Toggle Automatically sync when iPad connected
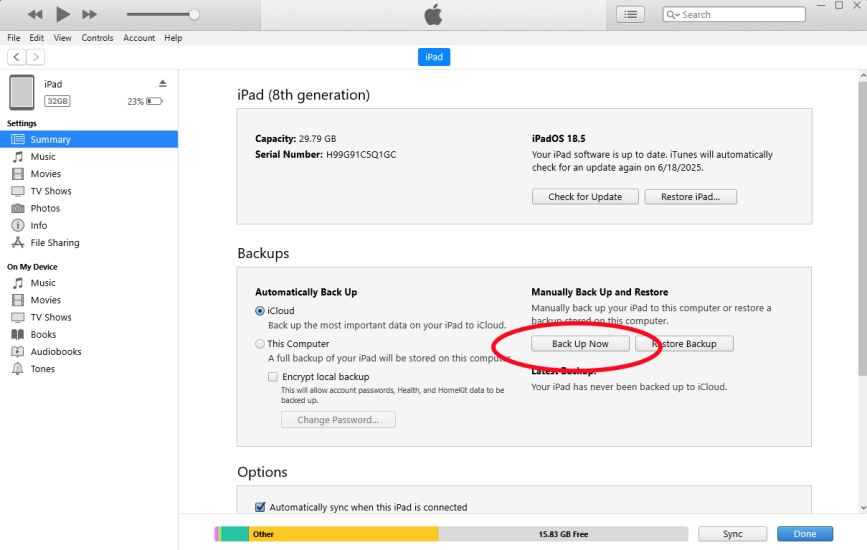 click(260, 507)
